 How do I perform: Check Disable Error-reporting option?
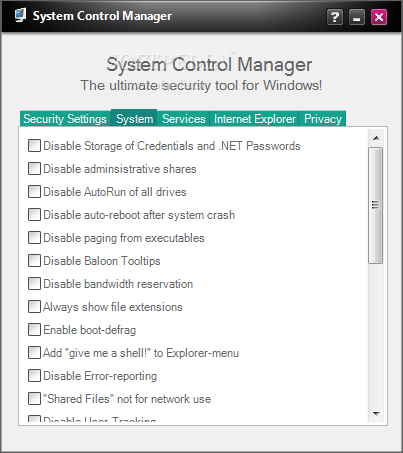34,376
